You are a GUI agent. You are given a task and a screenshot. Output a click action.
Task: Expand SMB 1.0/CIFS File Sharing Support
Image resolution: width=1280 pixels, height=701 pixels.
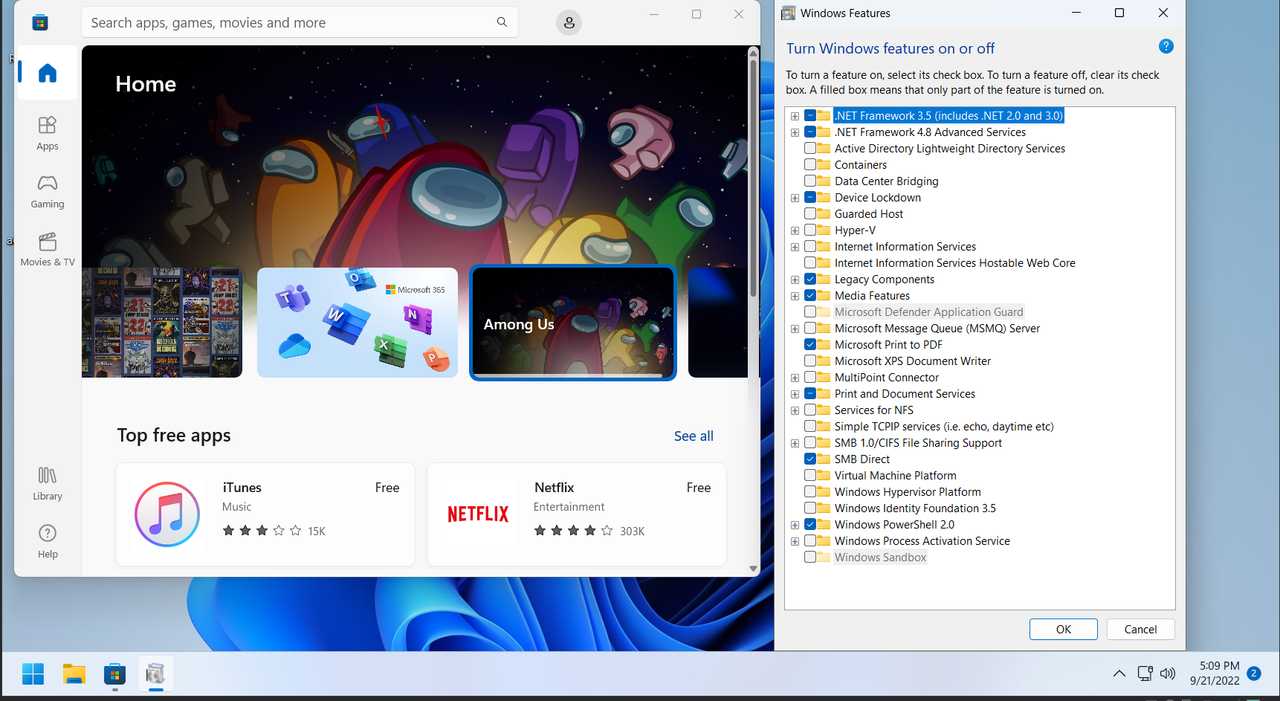pyautogui.click(x=795, y=443)
